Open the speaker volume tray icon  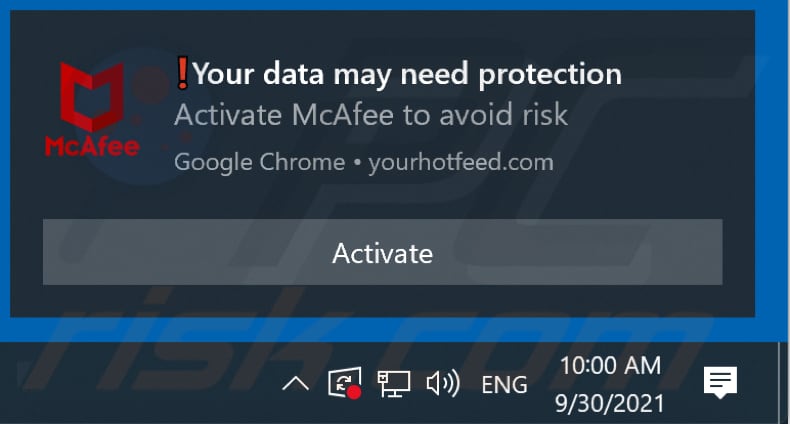[x=441, y=383]
